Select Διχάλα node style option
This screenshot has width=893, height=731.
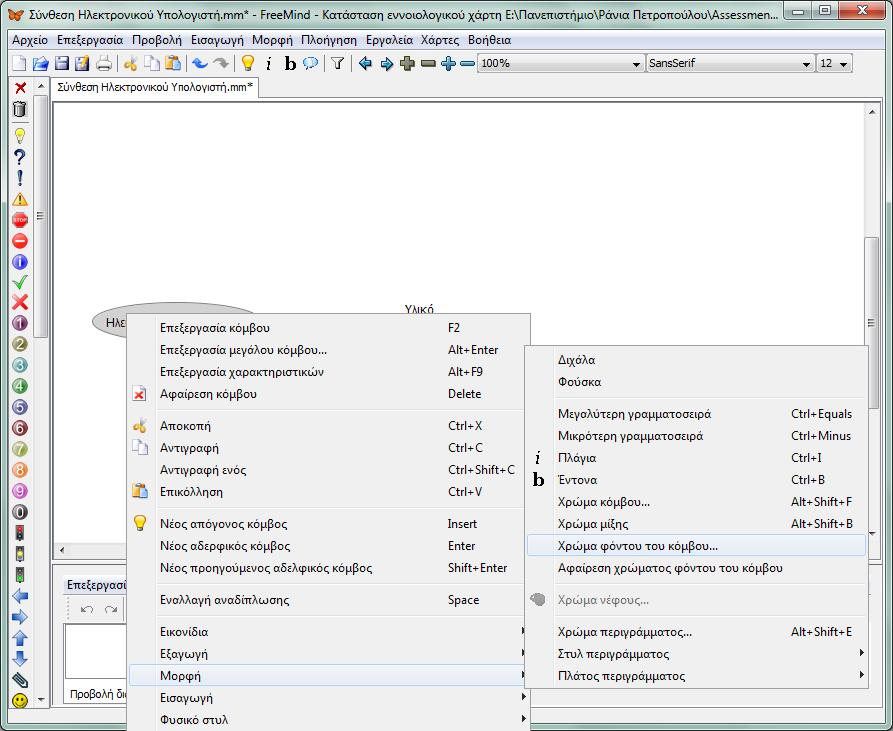click(x=696, y=360)
